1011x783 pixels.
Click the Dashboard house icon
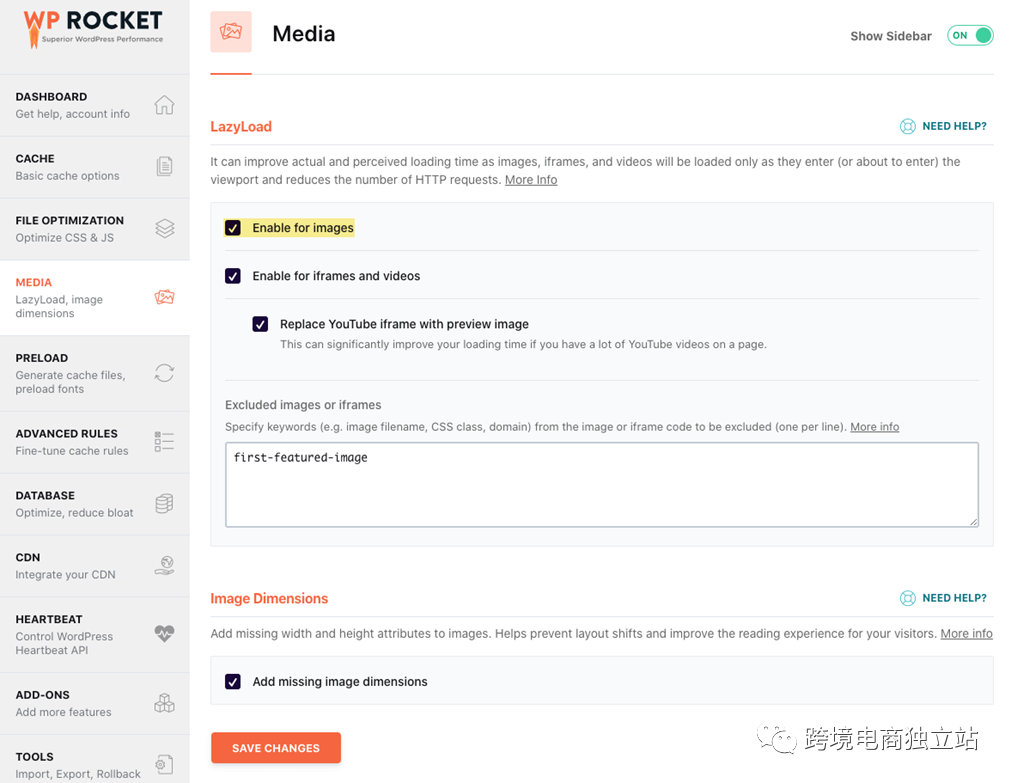point(164,104)
